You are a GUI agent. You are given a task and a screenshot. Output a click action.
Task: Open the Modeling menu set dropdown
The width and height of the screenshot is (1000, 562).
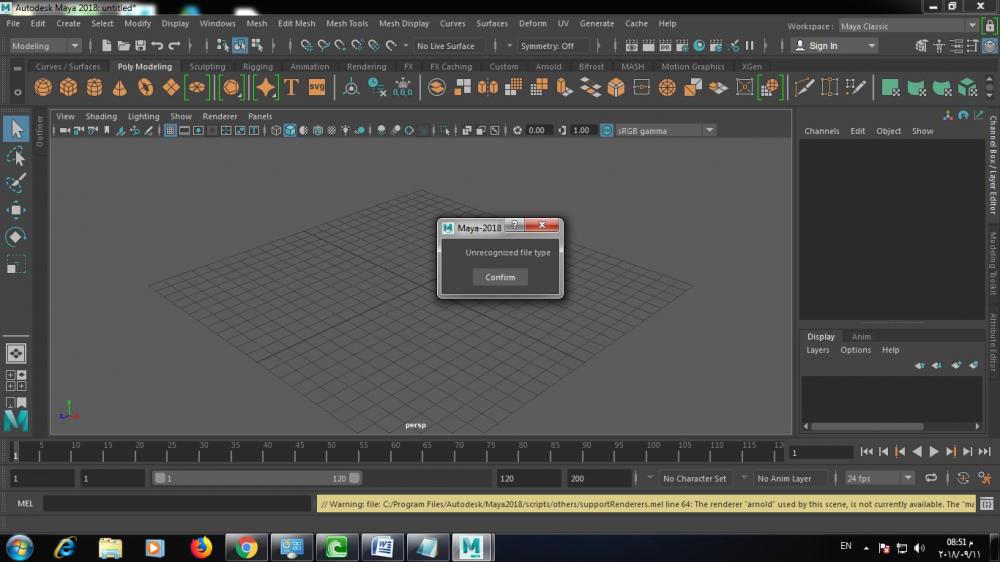45,46
